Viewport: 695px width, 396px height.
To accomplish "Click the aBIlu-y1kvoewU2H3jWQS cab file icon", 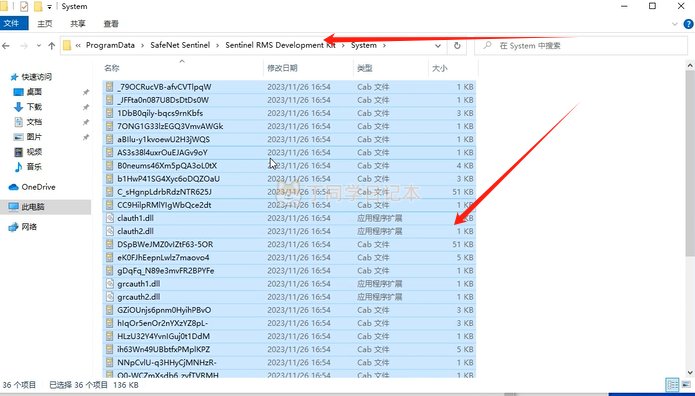I will tap(109, 139).
